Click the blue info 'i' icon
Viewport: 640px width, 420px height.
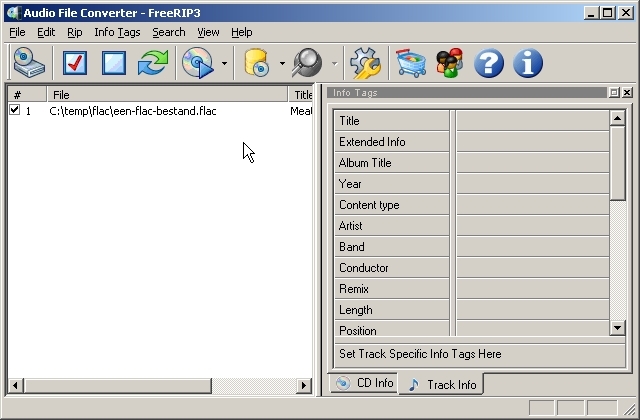pyautogui.click(x=528, y=63)
